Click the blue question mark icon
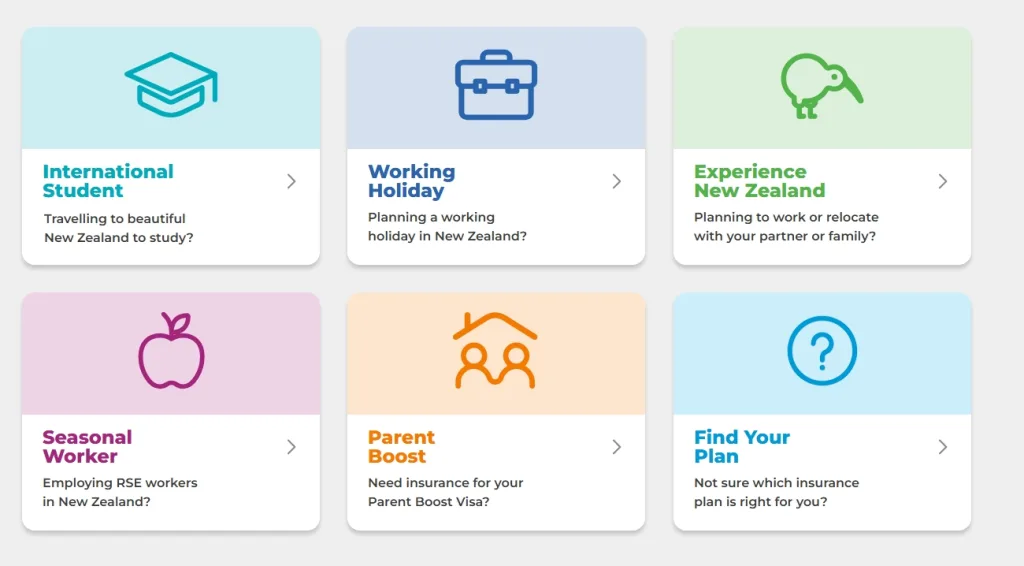This screenshot has width=1024, height=566. click(x=822, y=351)
